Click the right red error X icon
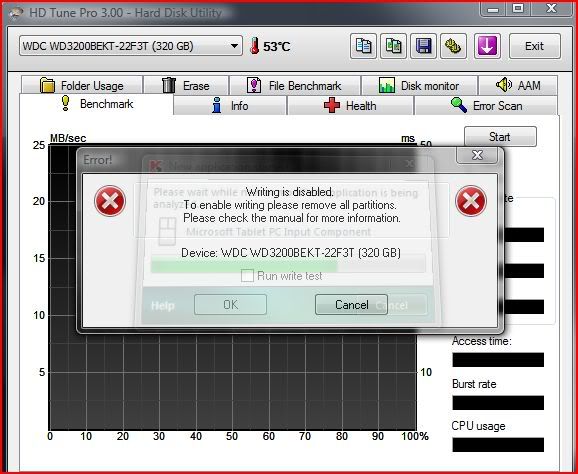Image resolution: width=578 pixels, height=474 pixels. tap(471, 201)
